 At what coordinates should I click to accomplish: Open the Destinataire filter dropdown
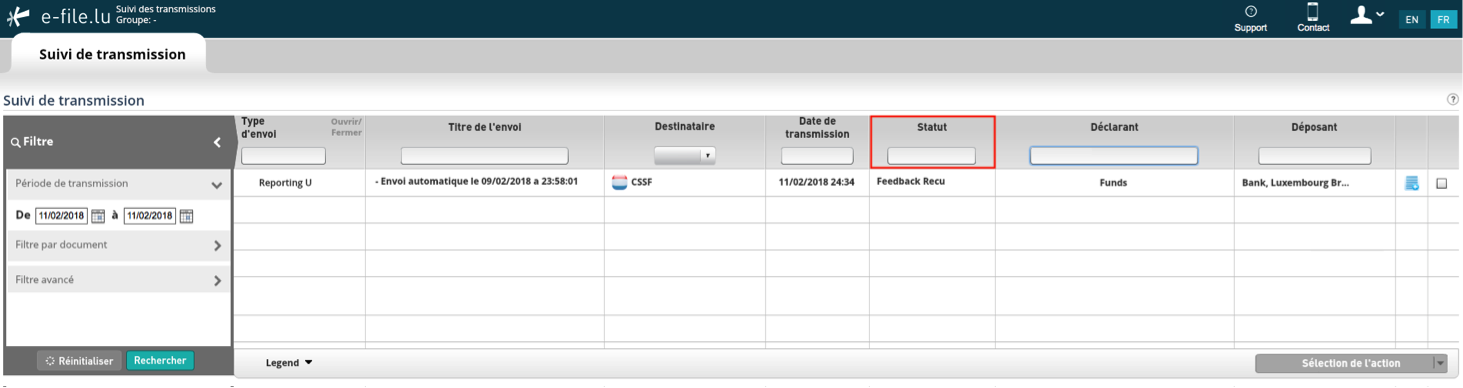click(x=685, y=156)
